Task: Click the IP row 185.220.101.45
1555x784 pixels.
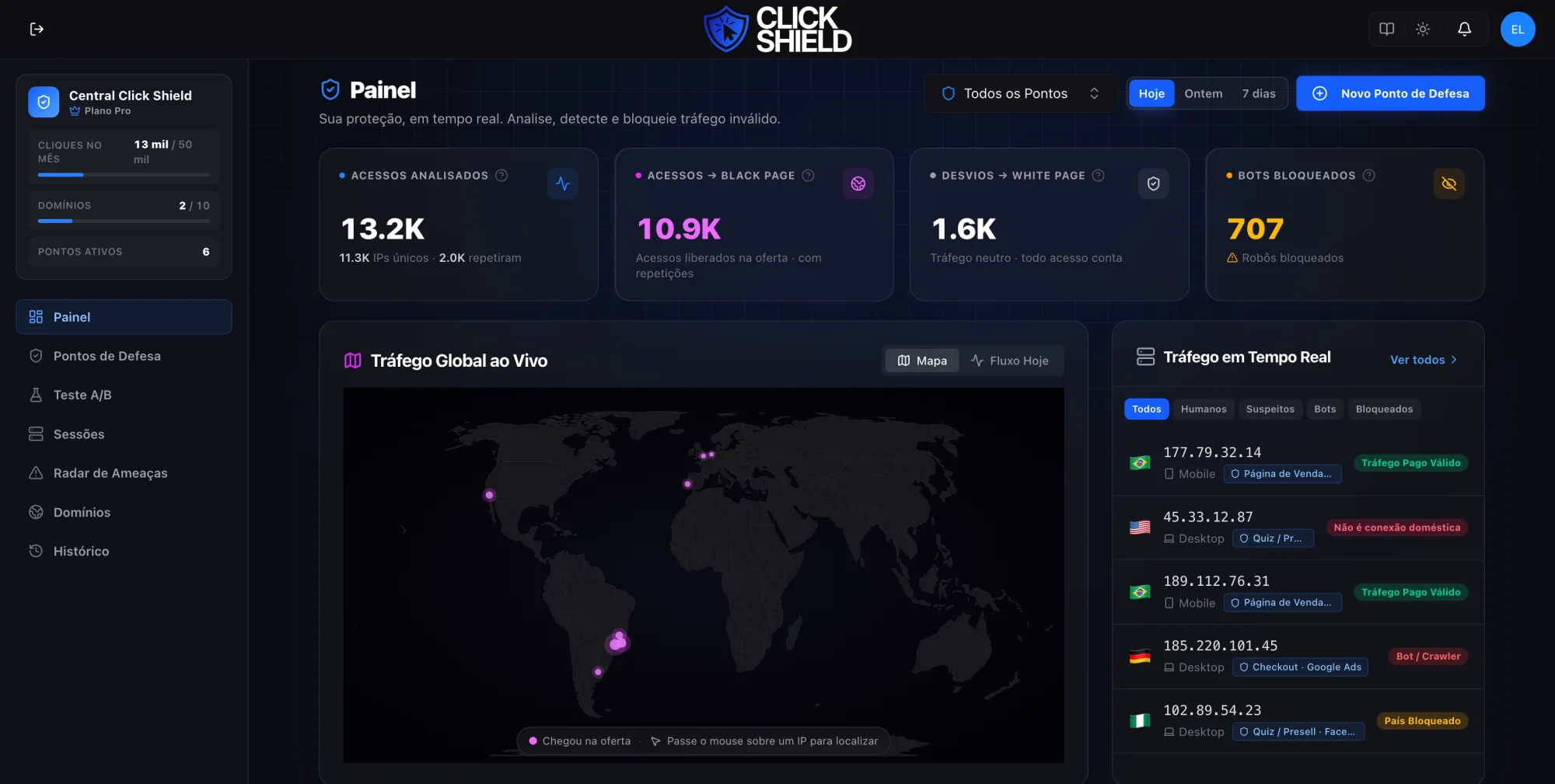Action: pos(1298,657)
